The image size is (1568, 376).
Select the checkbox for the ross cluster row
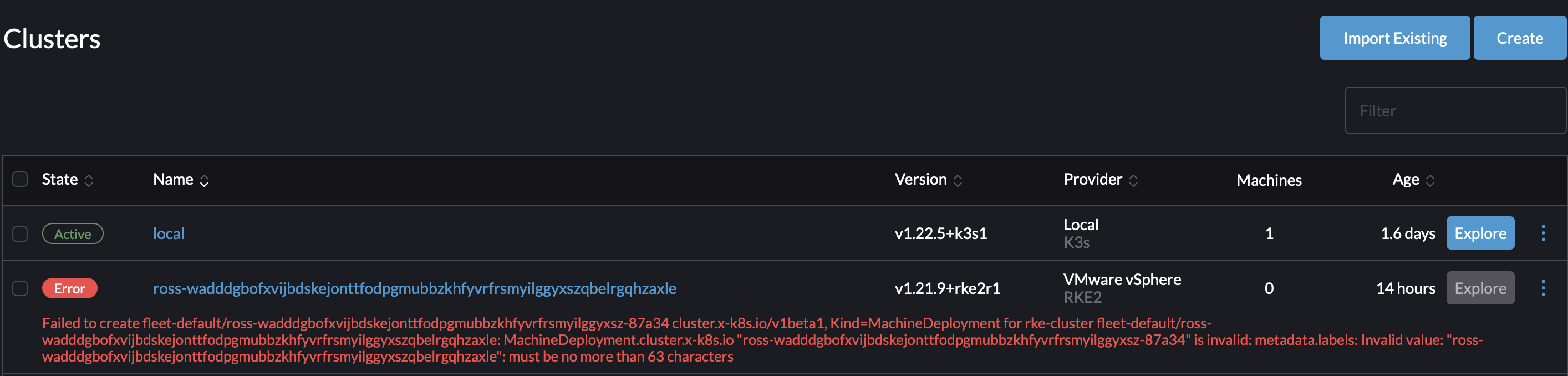point(20,288)
